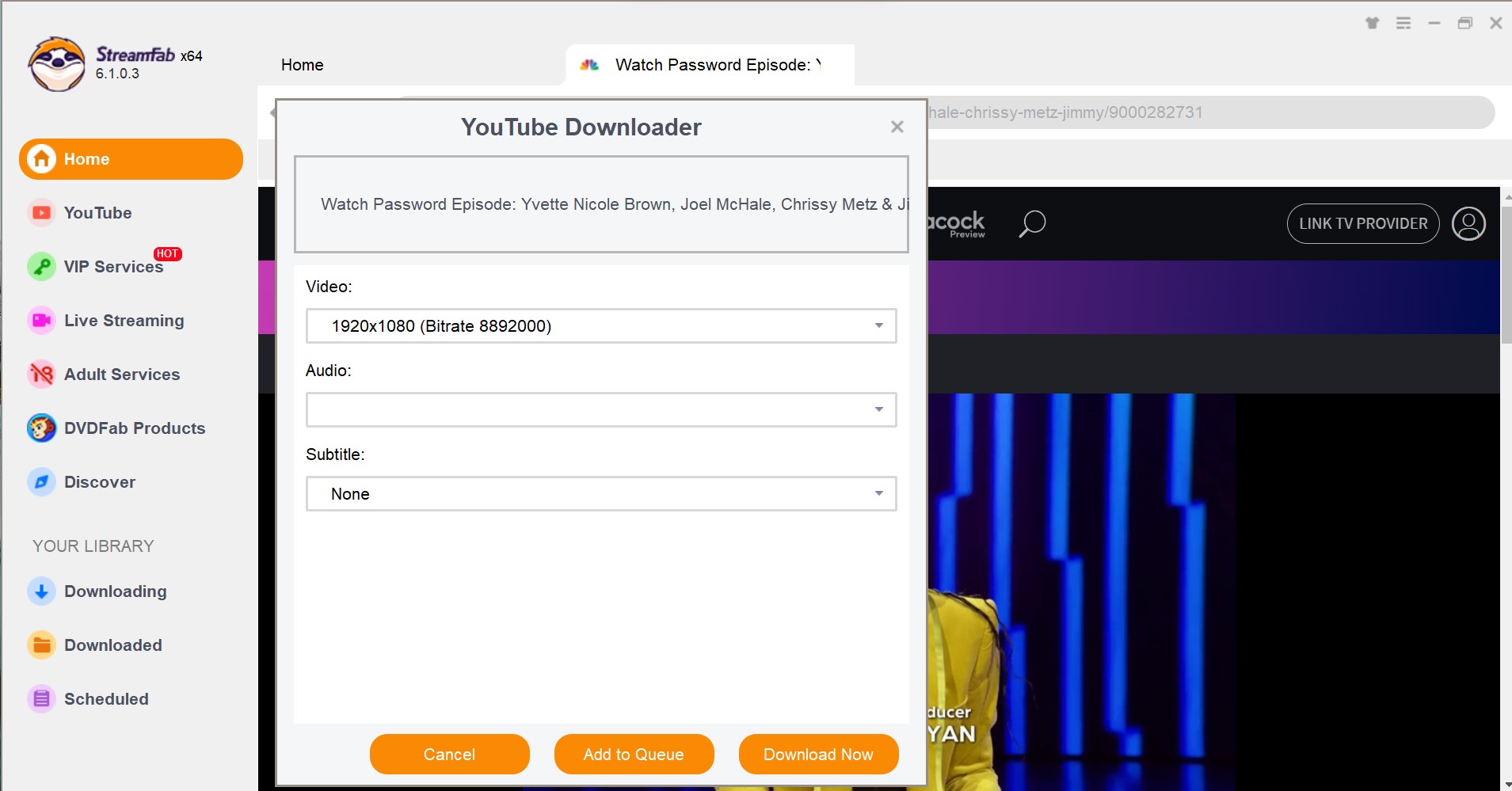The image size is (1512, 791).
Task: Click the version number 6.1.0.3
Action: (117, 74)
